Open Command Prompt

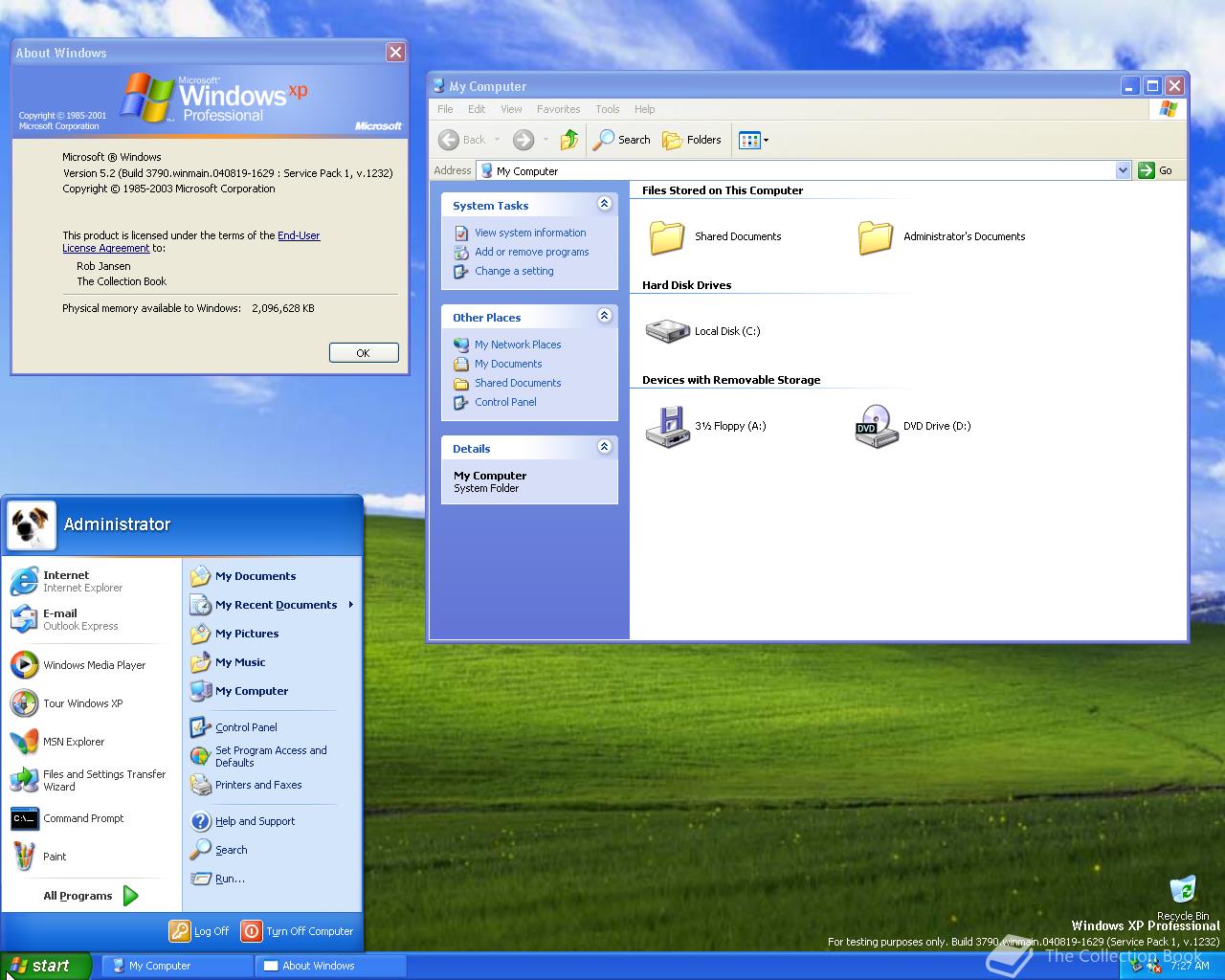91,818
